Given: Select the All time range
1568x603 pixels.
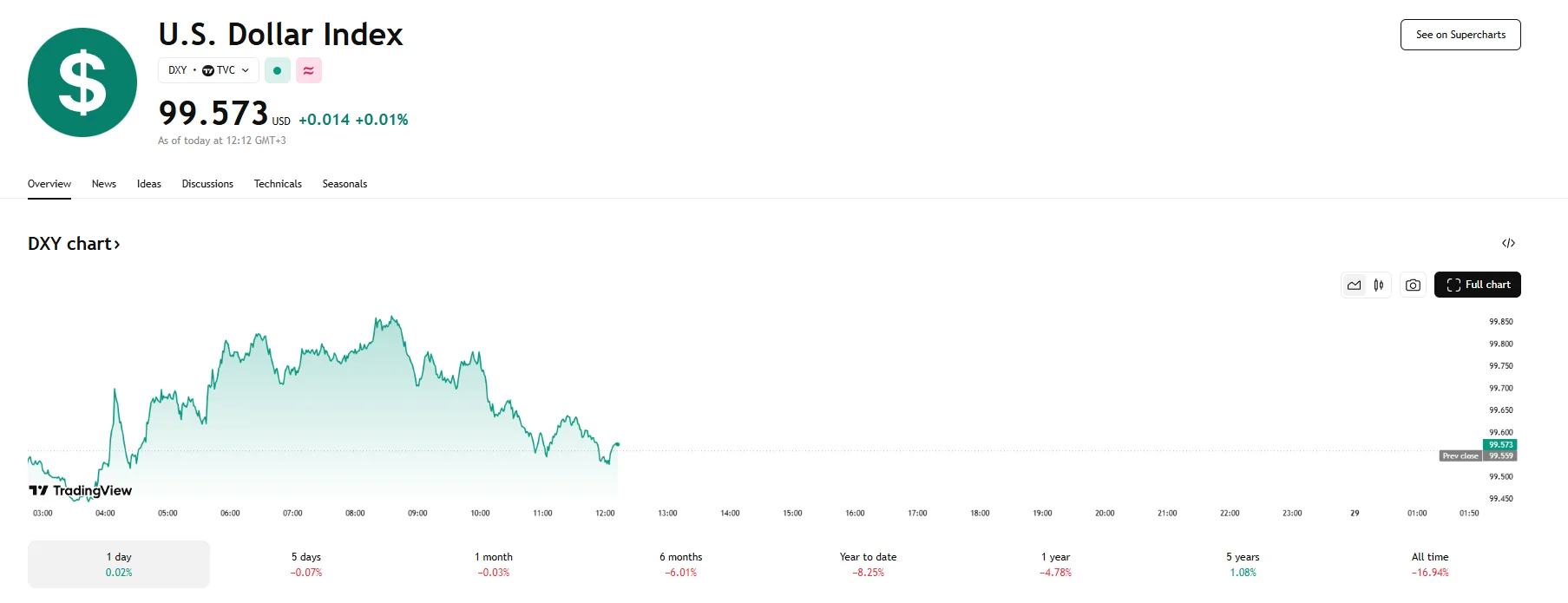Looking at the screenshot, I should (1430, 564).
